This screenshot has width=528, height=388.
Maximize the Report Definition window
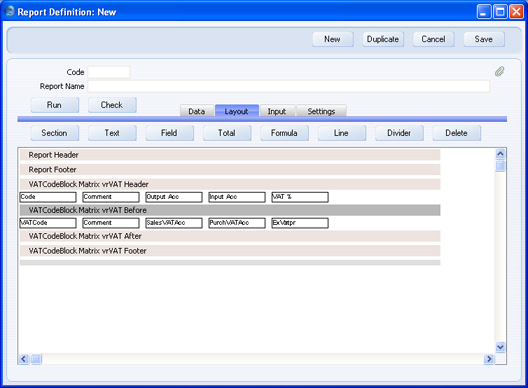tap(500, 12)
